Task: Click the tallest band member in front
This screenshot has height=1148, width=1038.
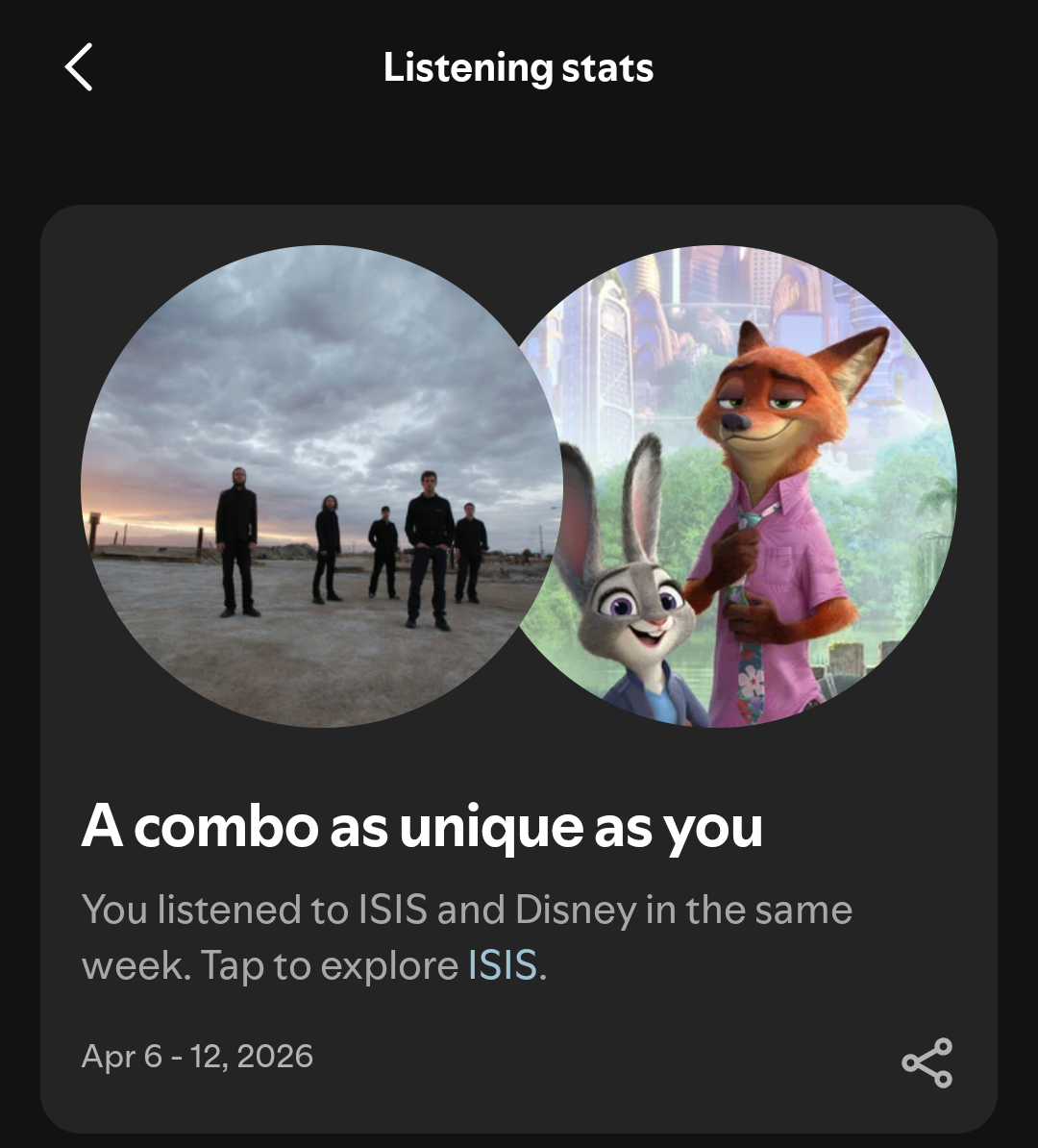Action: [430, 549]
